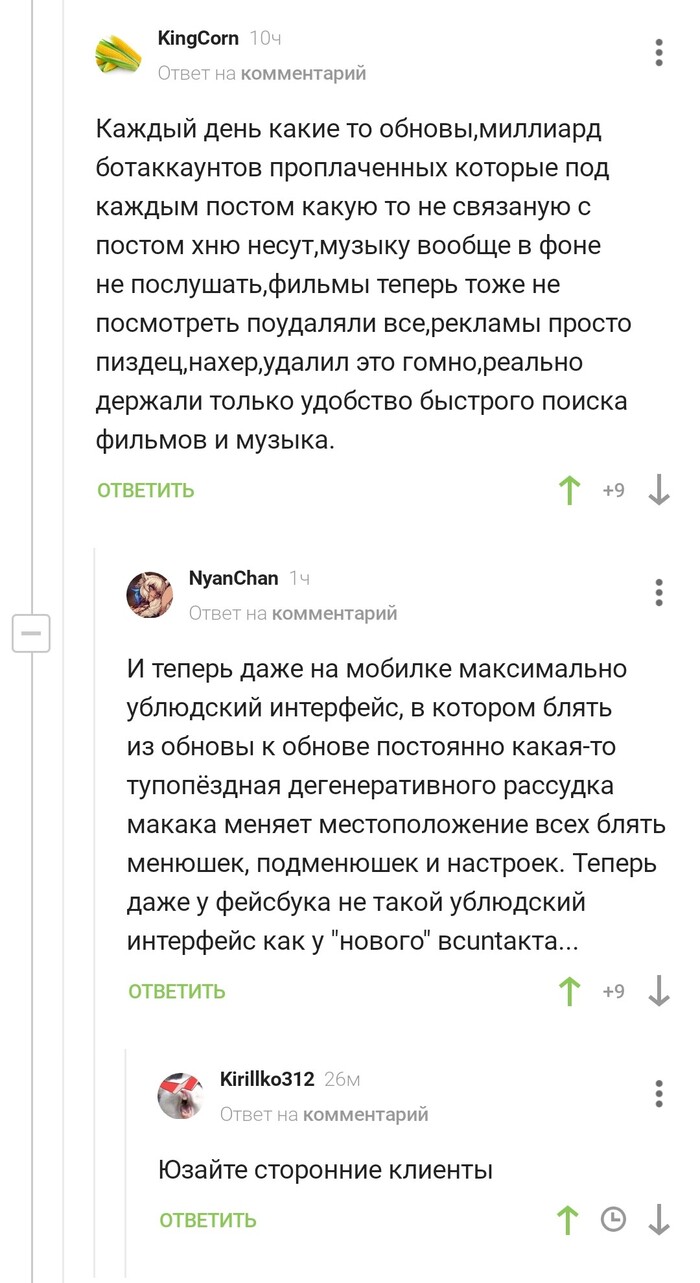Open NyanChan's profile via username
The image size is (700, 1283).
(x=233, y=578)
